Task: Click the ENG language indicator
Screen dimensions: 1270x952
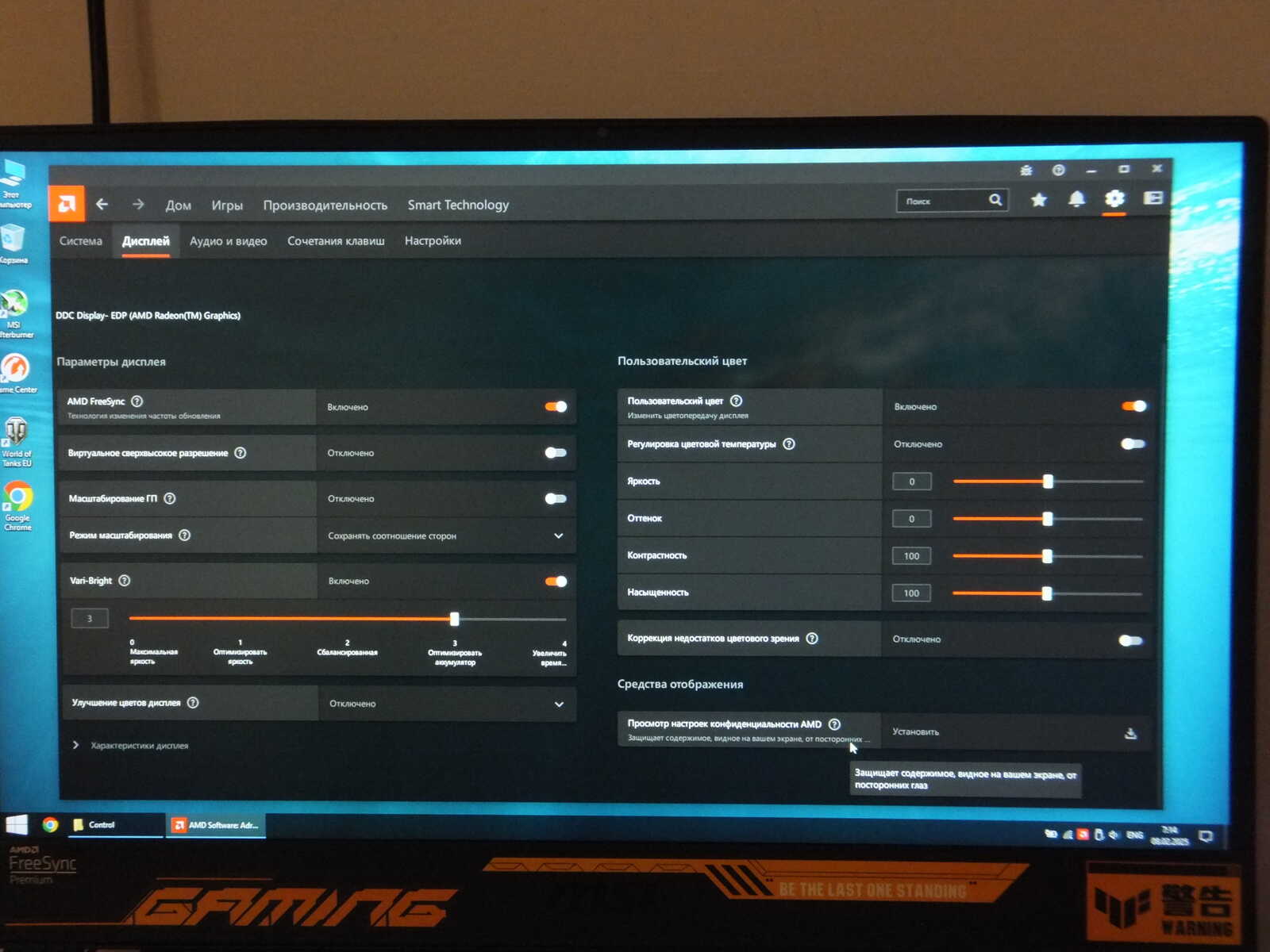Action: click(1135, 835)
